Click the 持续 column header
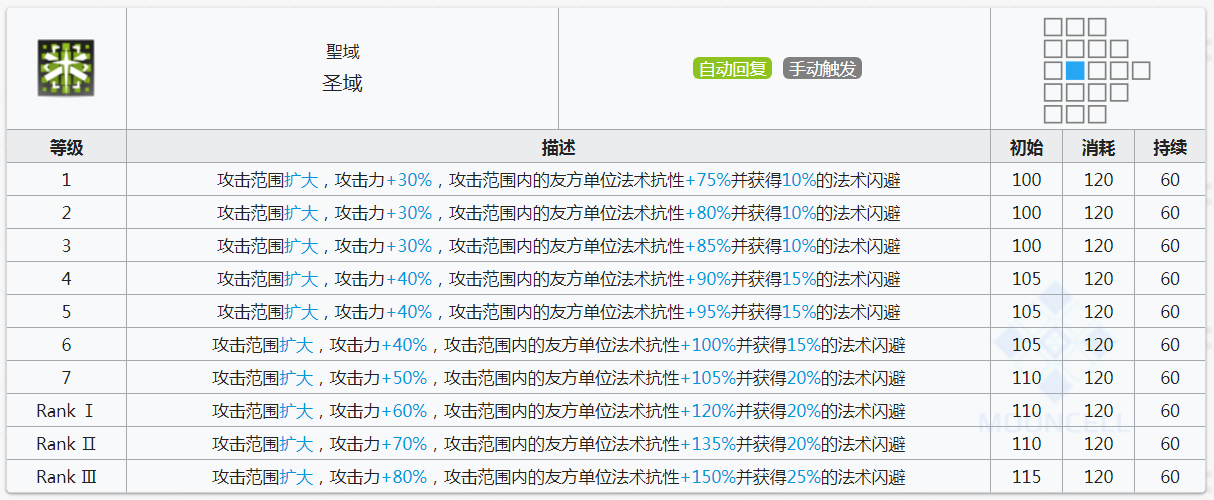This screenshot has height=500, width=1214. pos(1170,147)
